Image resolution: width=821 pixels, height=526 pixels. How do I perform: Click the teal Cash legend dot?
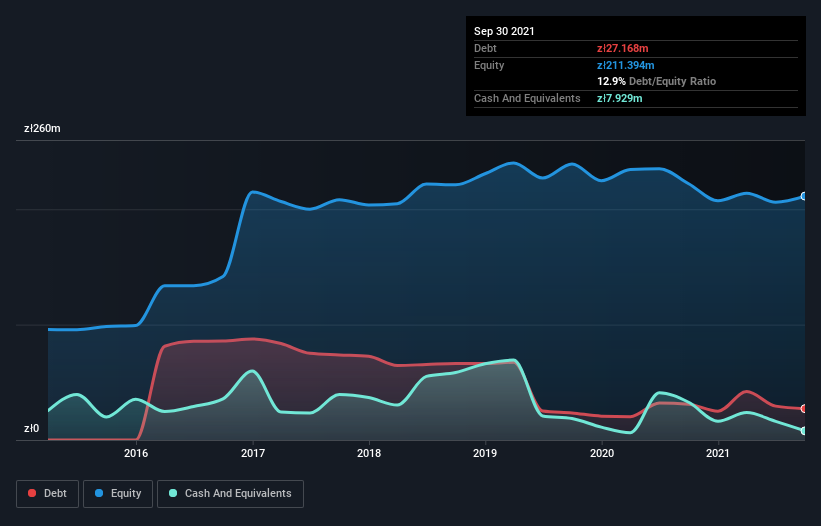coord(173,493)
